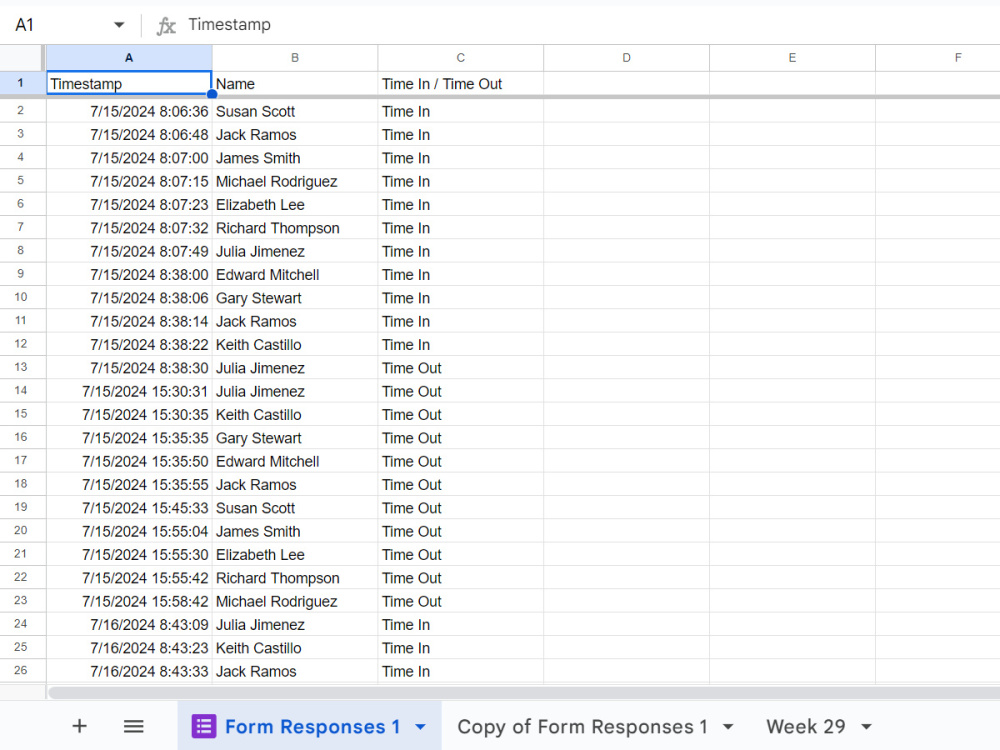This screenshot has width=1000, height=750.
Task: Click Jack Ramos in row 26
Action: point(295,672)
